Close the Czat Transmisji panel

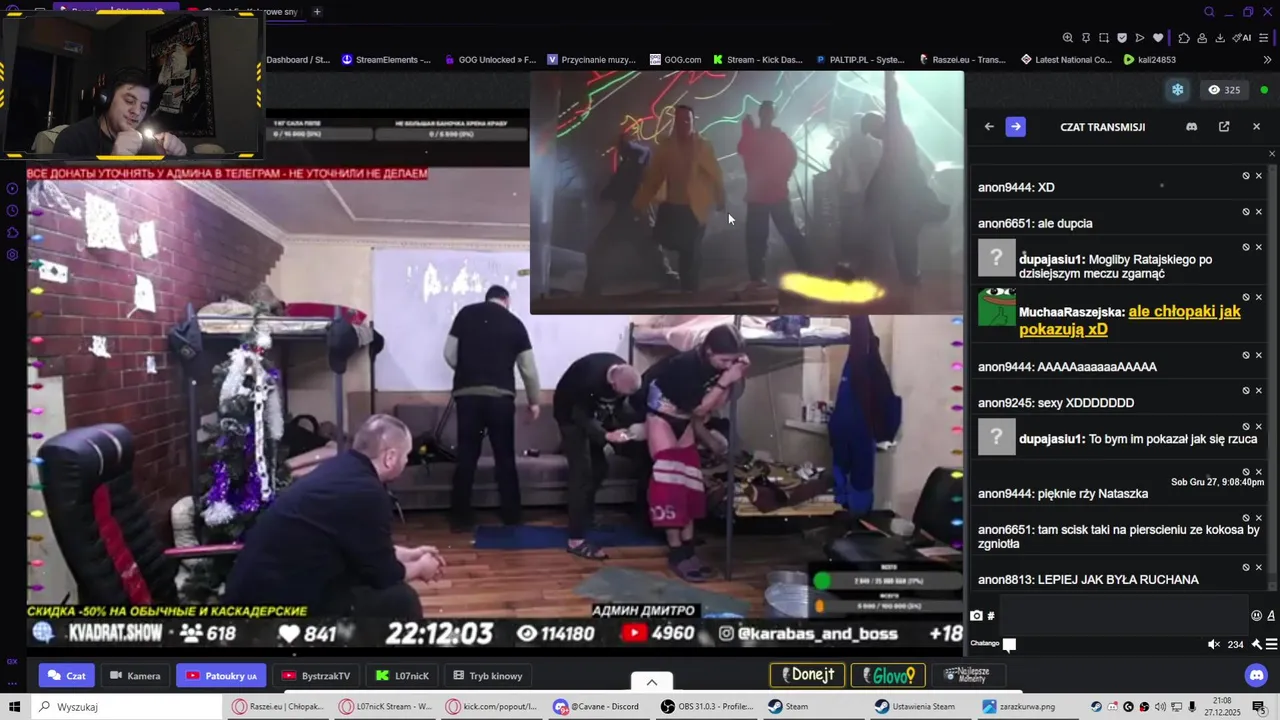coord(1257,127)
